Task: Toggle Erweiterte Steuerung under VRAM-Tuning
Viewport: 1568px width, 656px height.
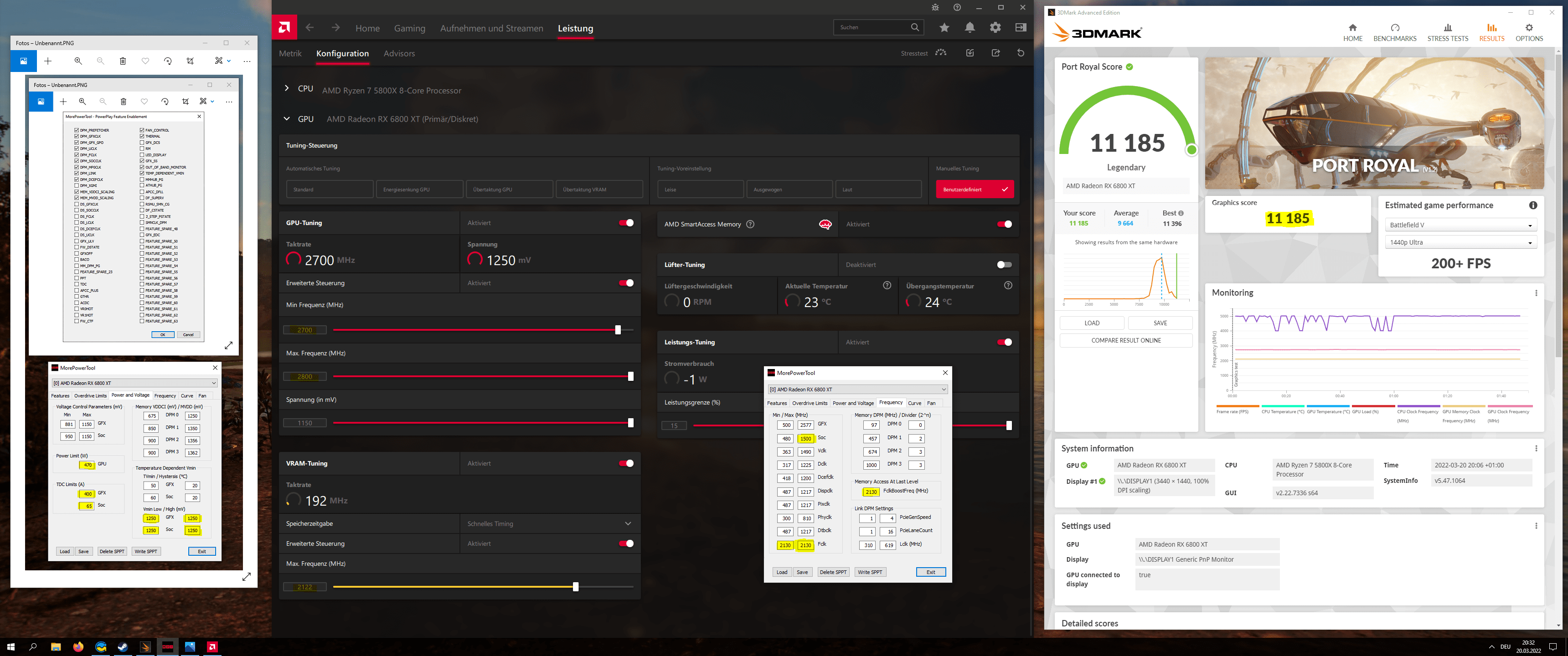Action: [x=626, y=543]
